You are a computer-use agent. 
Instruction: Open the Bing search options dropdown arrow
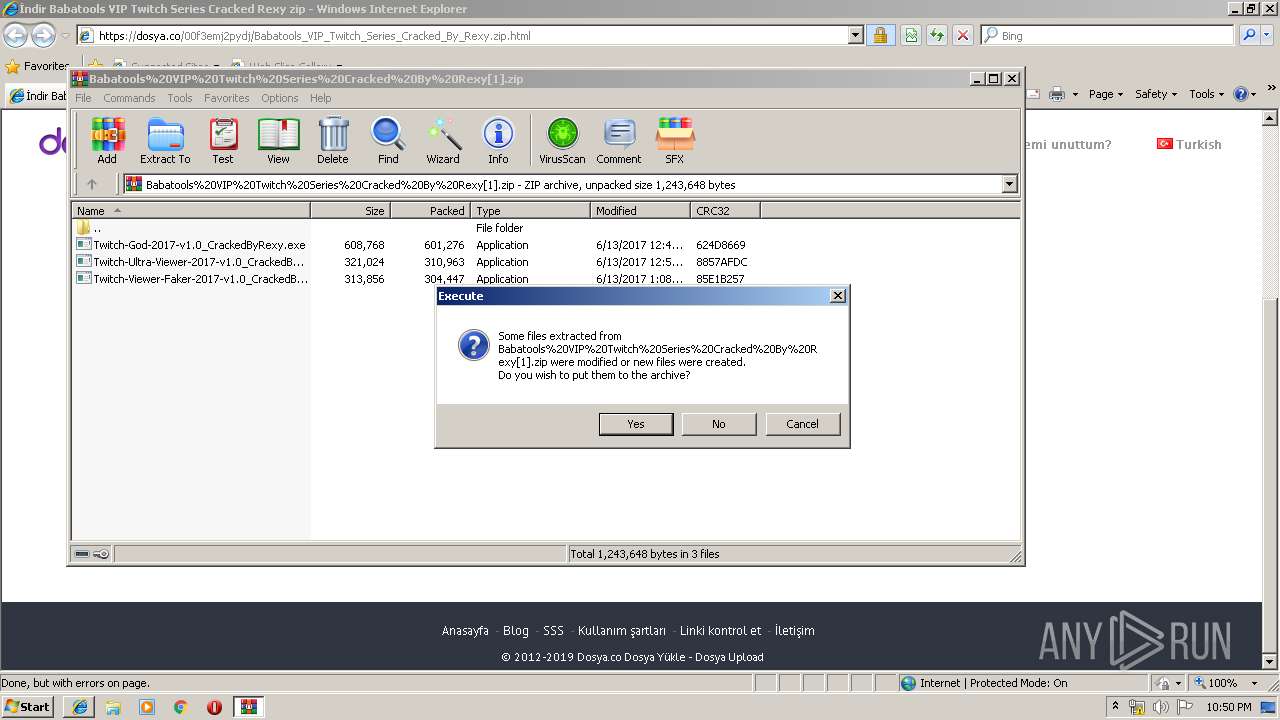(x=1269, y=35)
